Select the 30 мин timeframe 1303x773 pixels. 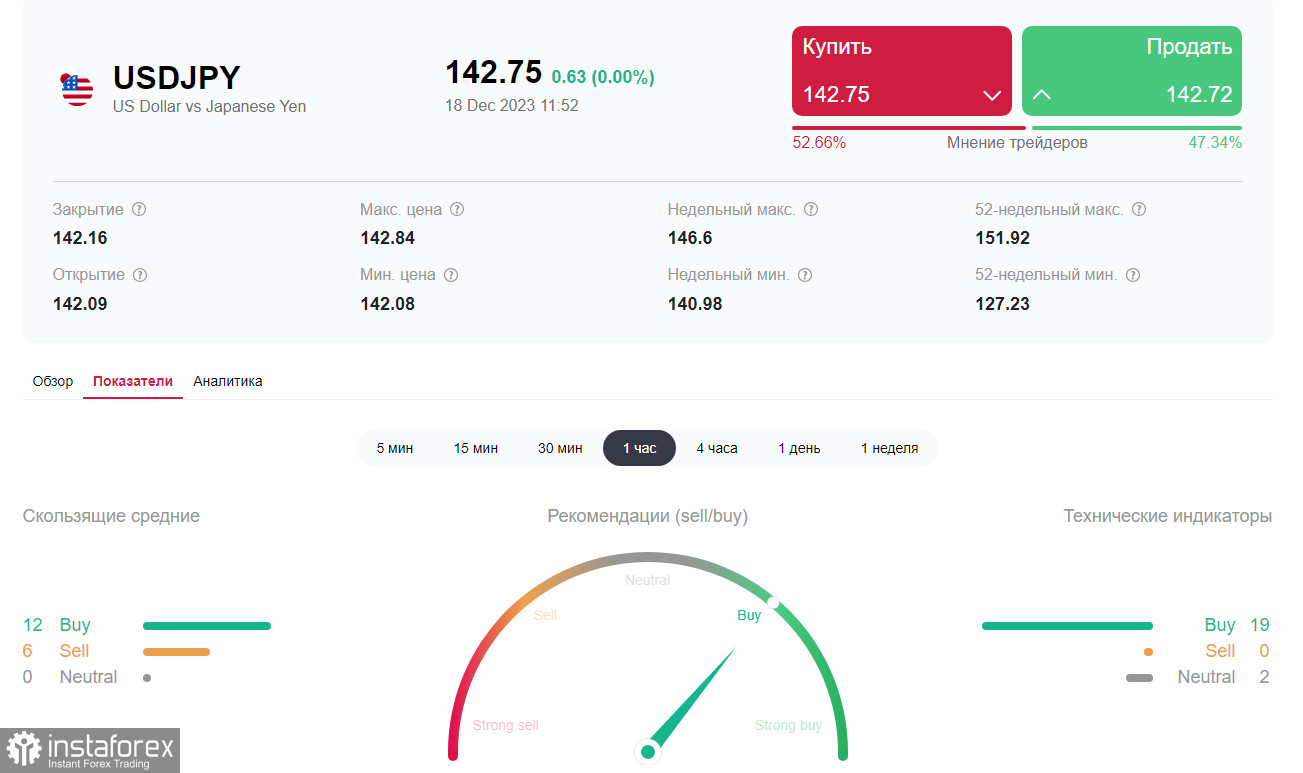click(x=560, y=448)
